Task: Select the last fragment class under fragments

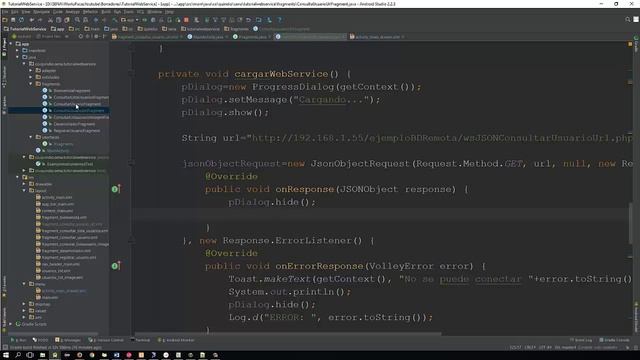Action: (76, 131)
